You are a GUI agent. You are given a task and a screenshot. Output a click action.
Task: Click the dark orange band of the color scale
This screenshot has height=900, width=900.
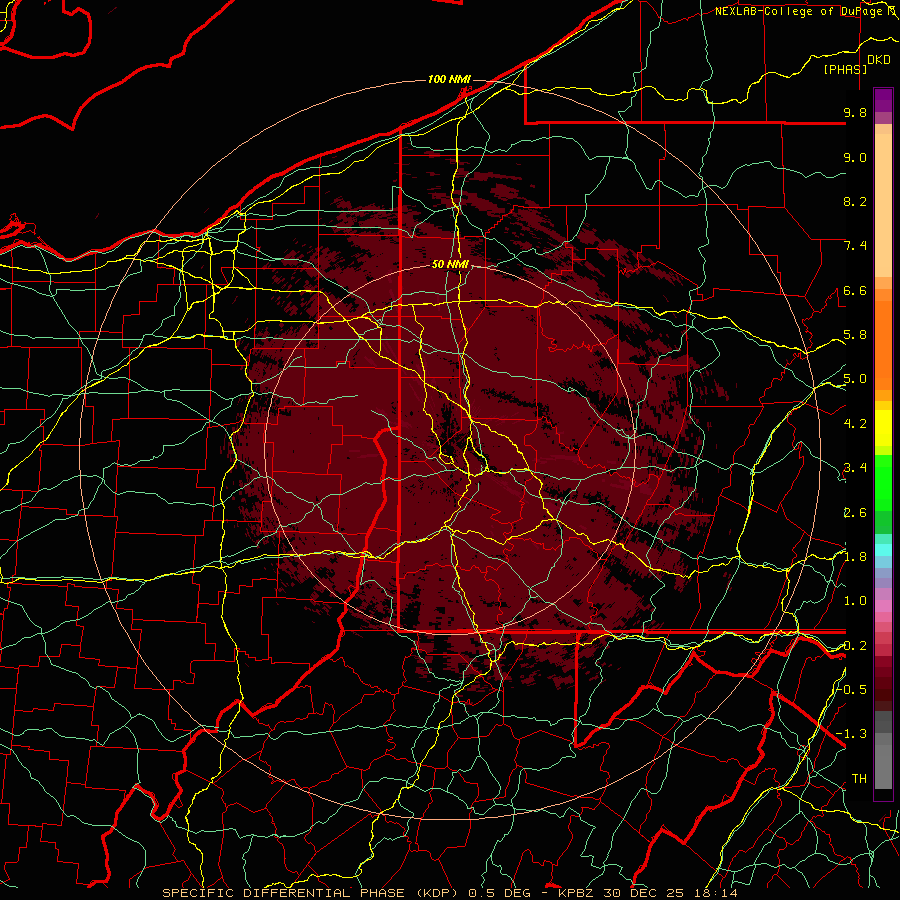pos(883,346)
